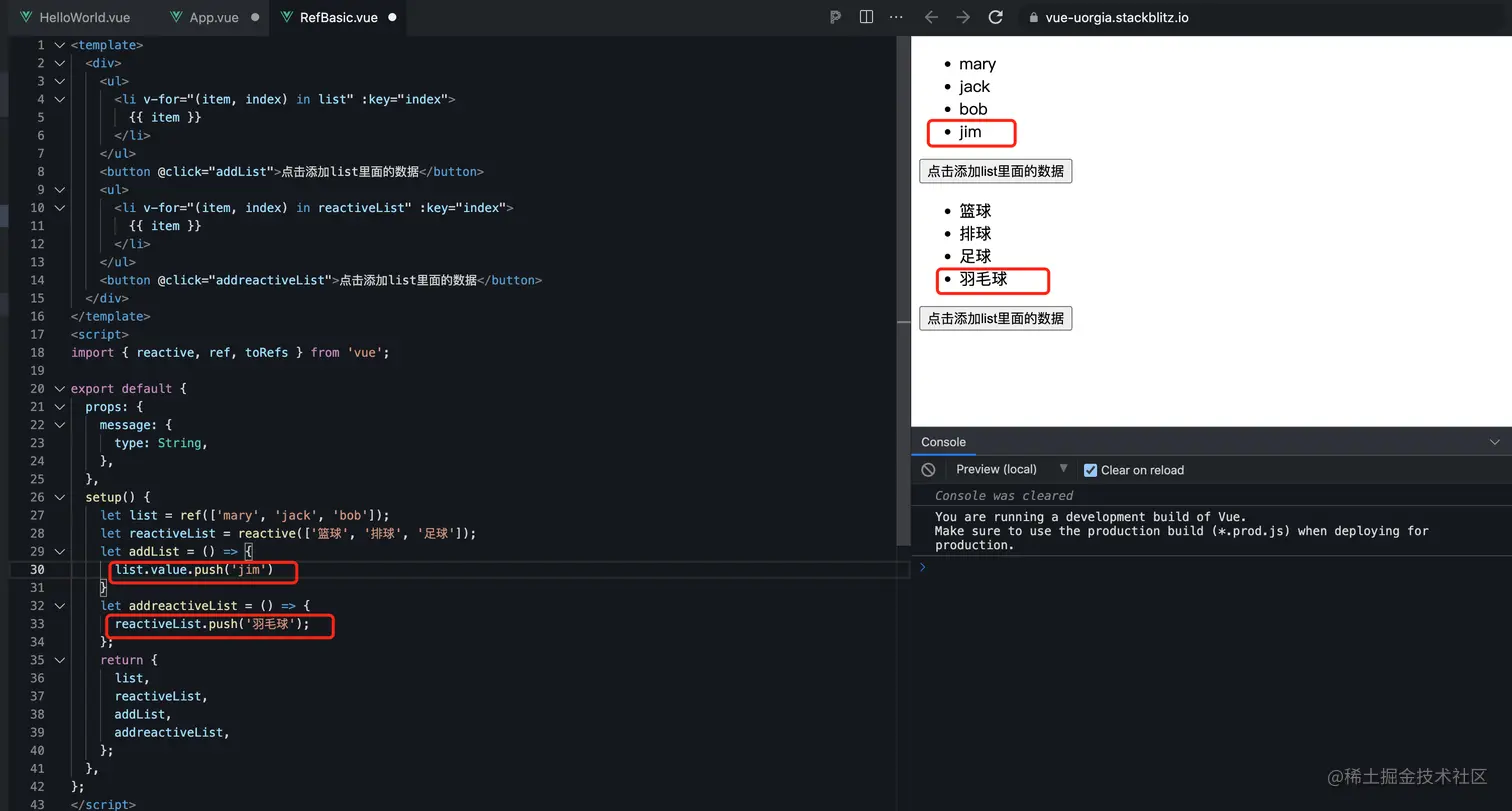This screenshot has height=811, width=1512.
Task: Click the jim item in the preview list
Action: [970, 132]
